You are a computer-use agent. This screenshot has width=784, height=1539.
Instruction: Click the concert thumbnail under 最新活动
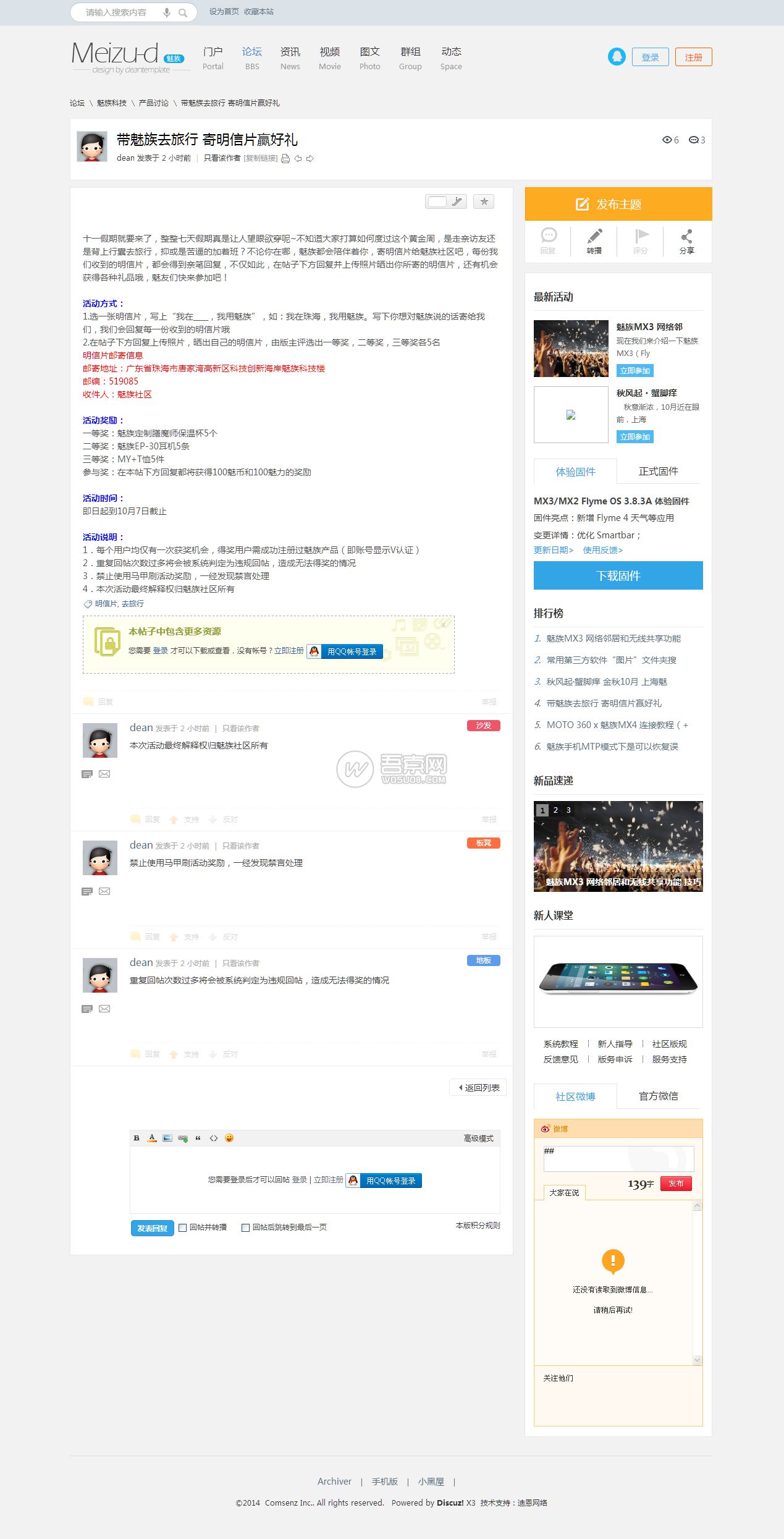point(571,349)
